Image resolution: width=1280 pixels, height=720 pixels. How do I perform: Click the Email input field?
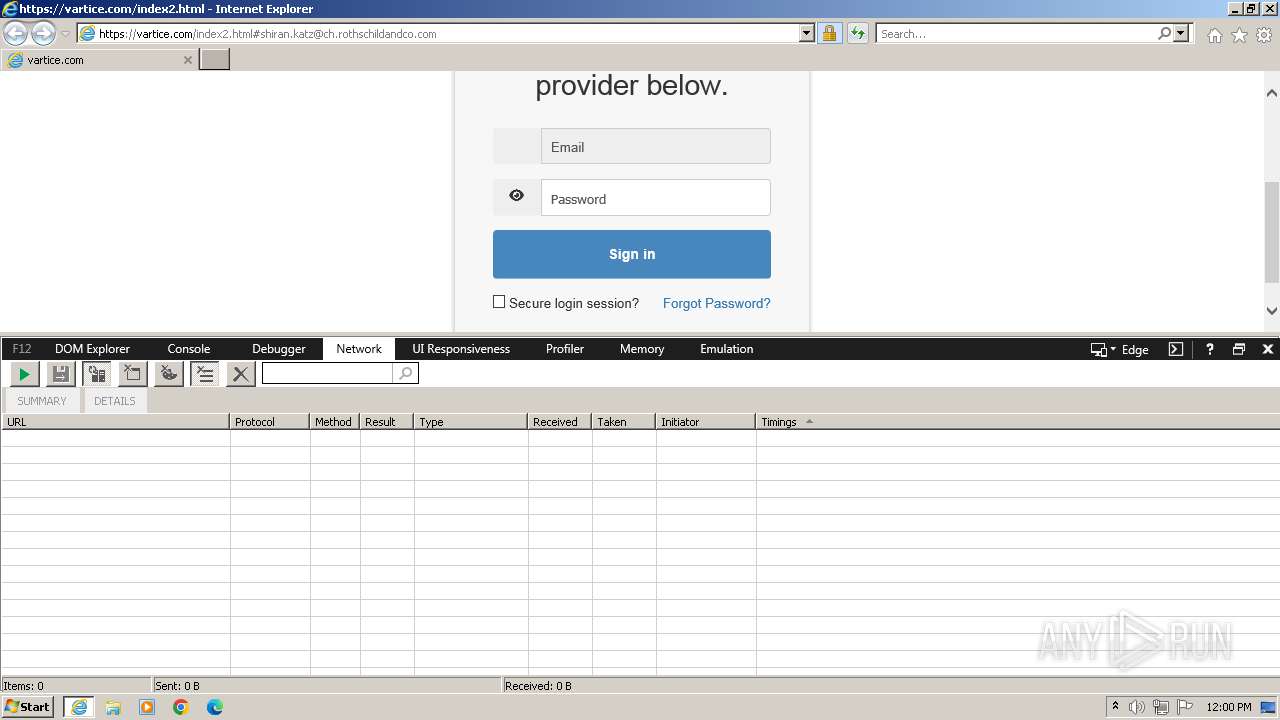pos(656,147)
